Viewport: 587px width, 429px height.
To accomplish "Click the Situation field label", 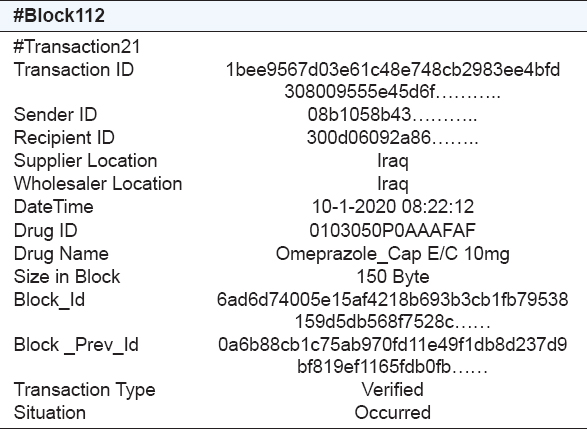I will coord(50,413).
